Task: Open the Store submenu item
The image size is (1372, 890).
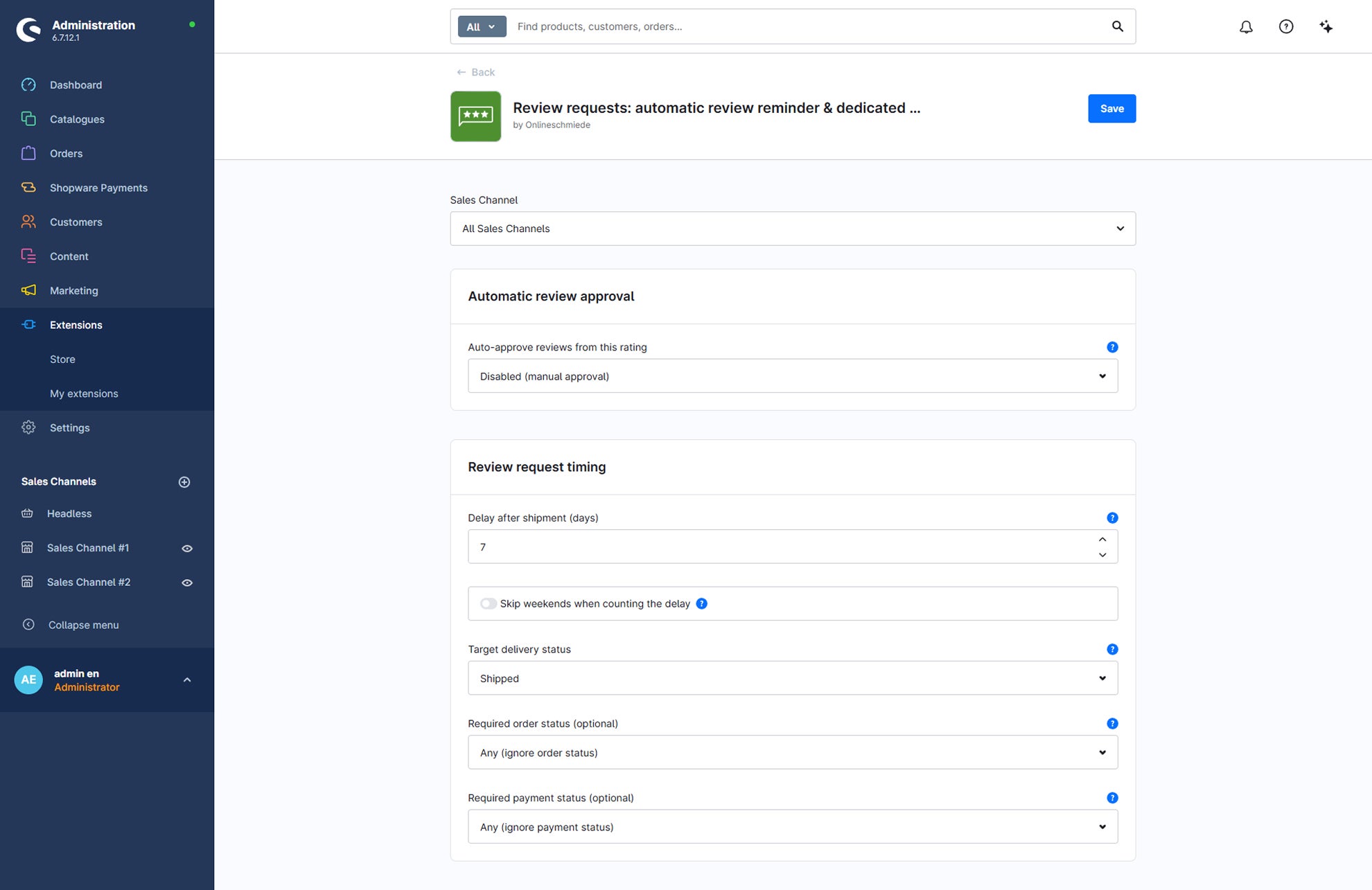Action: pos(107,359)
